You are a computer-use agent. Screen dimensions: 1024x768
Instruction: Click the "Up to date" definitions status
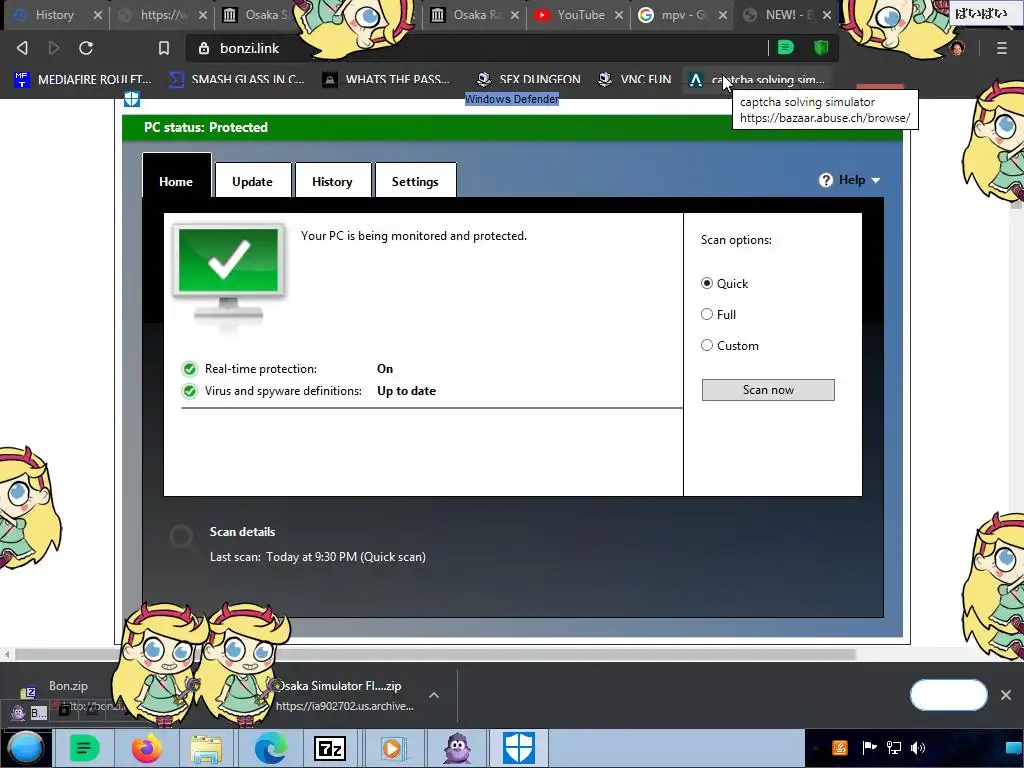click(x=406, y=391)
